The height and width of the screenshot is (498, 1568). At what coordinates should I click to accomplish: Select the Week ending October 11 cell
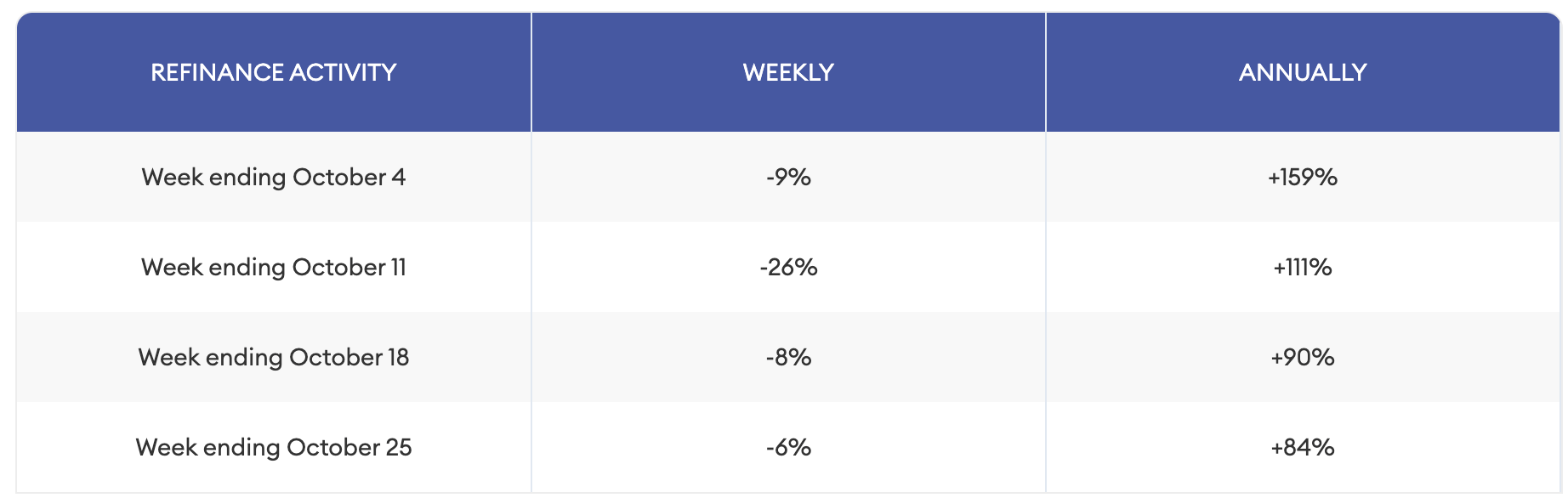coord(274,267)
